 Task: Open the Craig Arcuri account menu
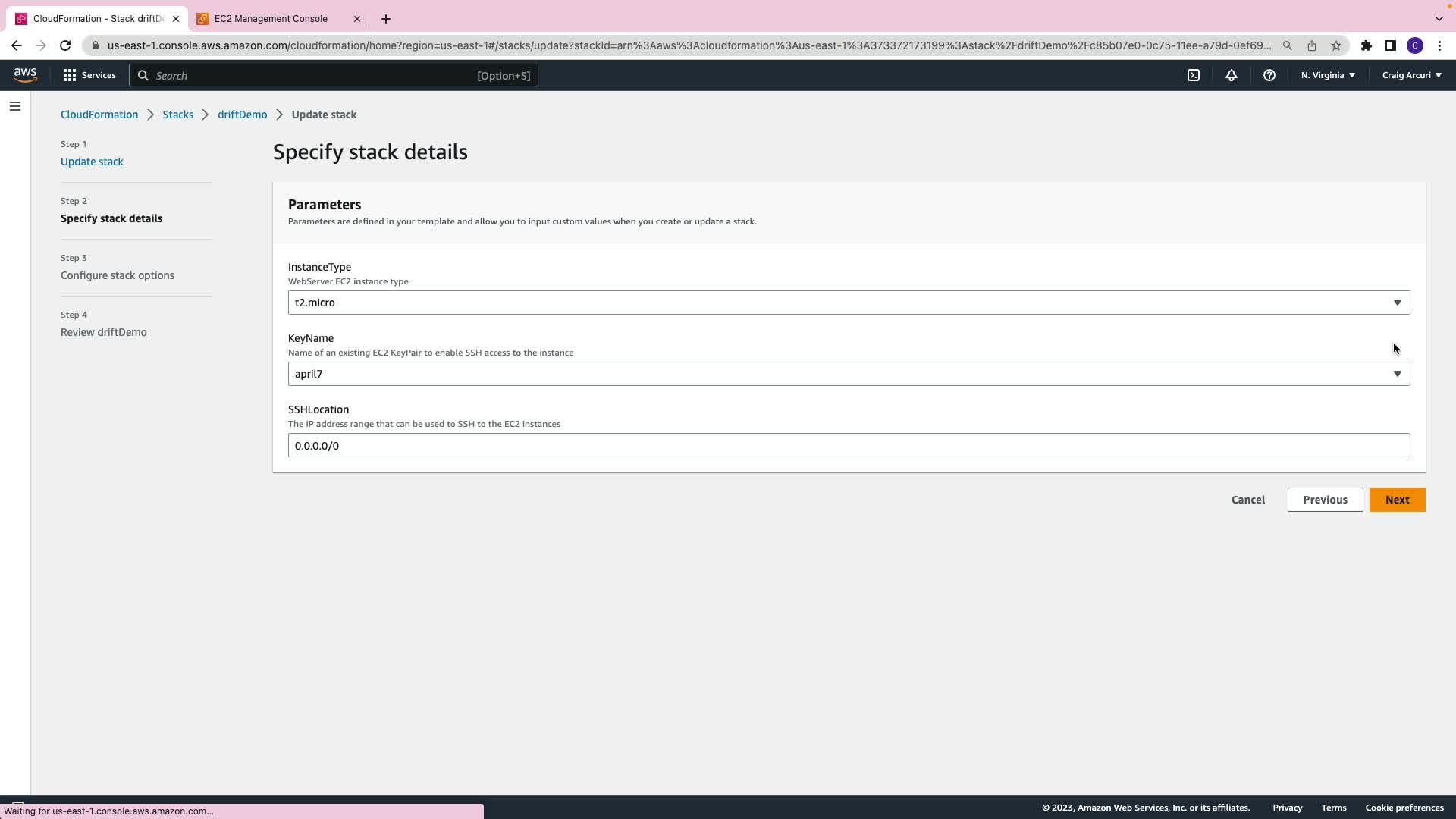[x=1411, y=75]
